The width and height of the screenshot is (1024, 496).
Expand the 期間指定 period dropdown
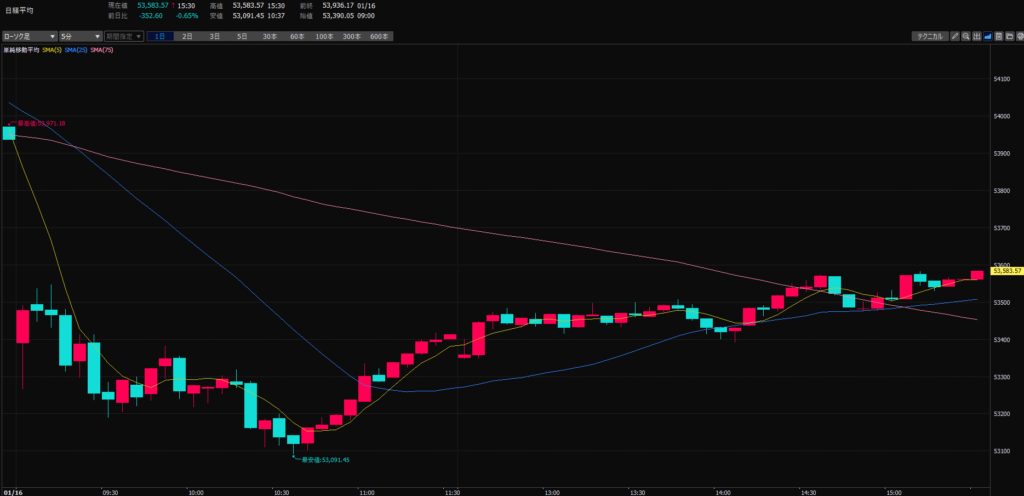(x=123, y=36)
